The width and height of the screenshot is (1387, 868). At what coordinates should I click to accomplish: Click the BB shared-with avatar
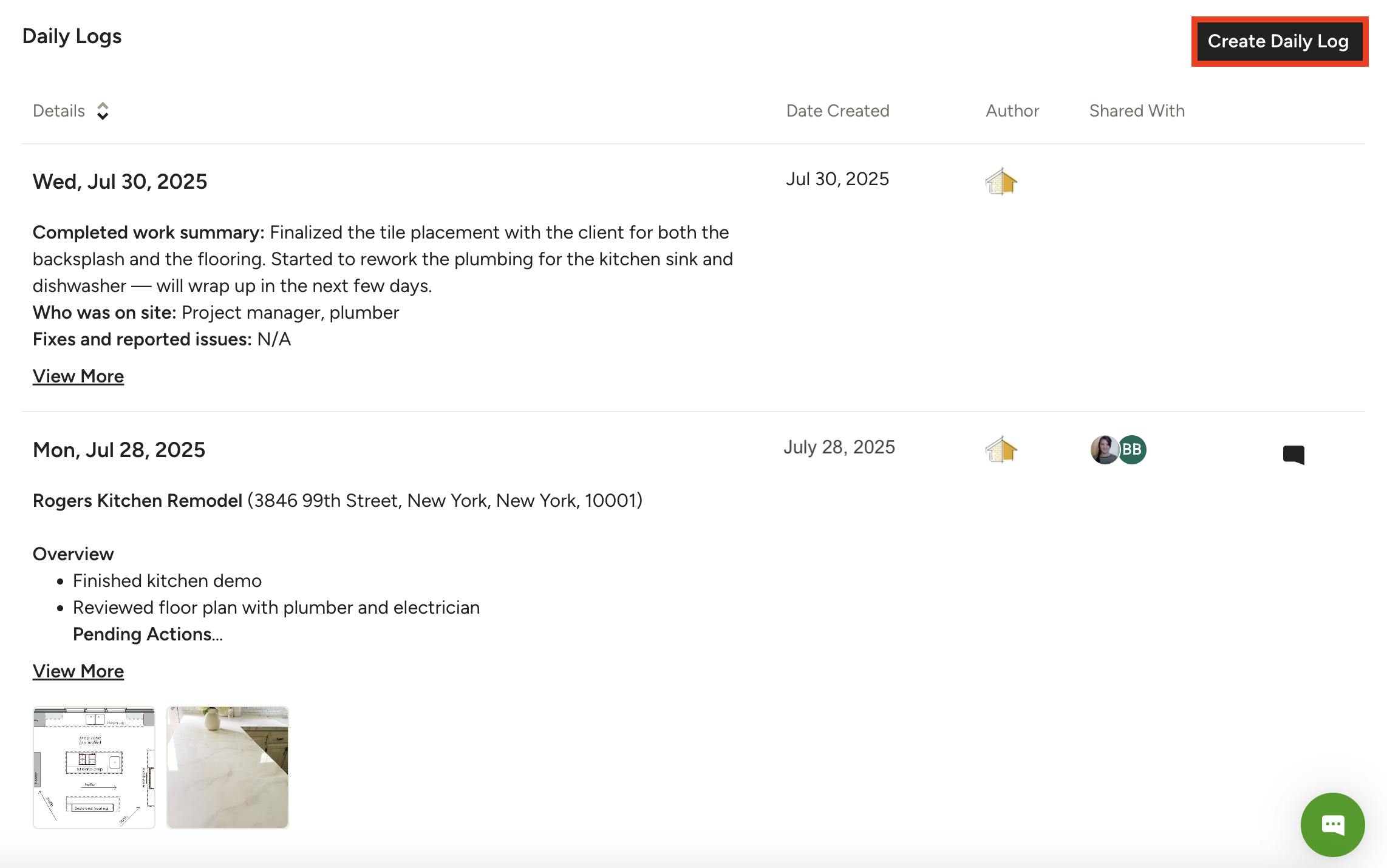click(x=1133, y=450)
